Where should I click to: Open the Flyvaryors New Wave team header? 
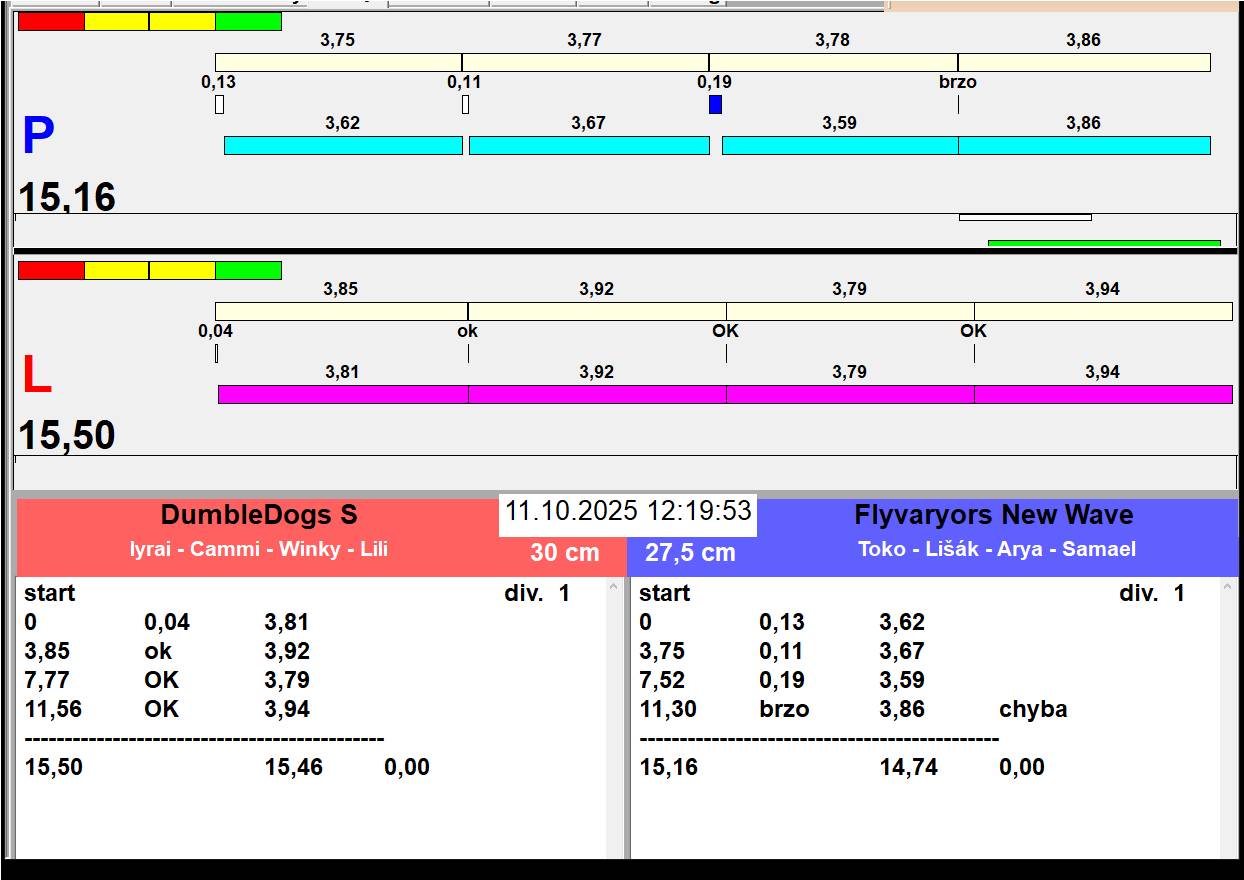[994, 515]
